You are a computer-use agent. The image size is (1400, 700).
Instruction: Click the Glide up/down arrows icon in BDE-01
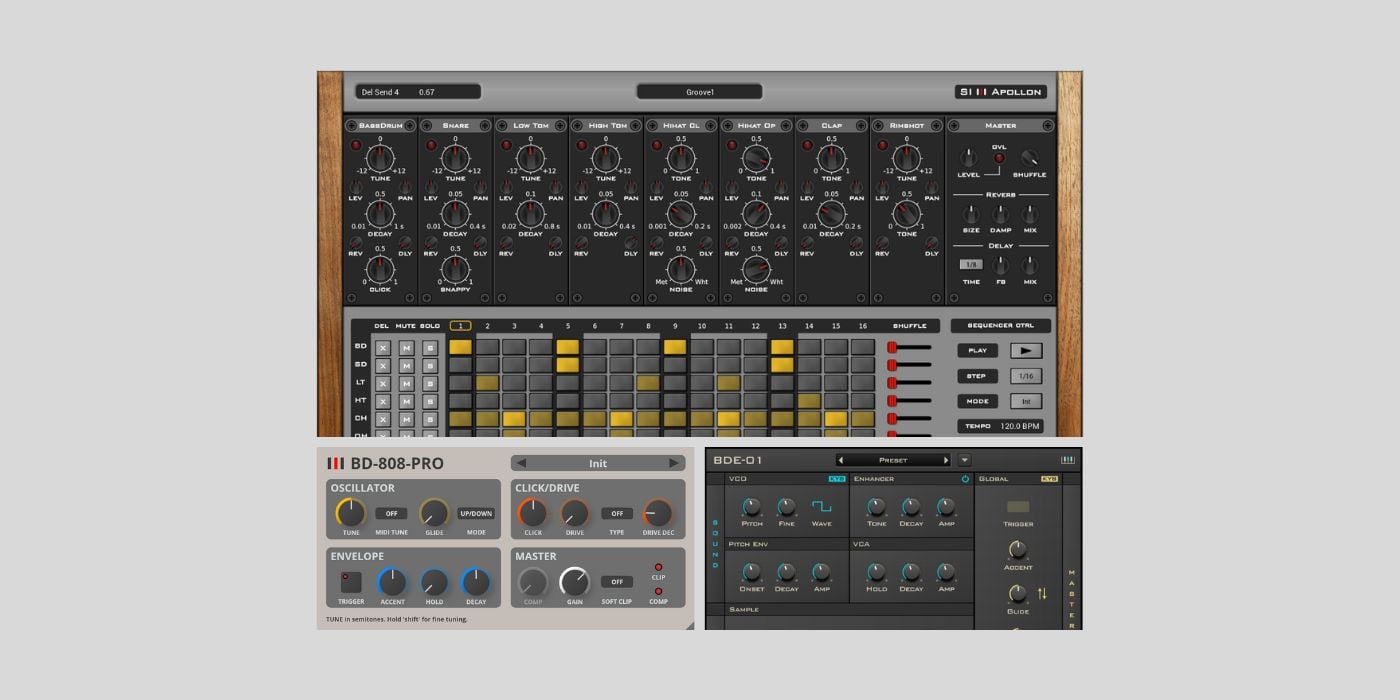1042,593
